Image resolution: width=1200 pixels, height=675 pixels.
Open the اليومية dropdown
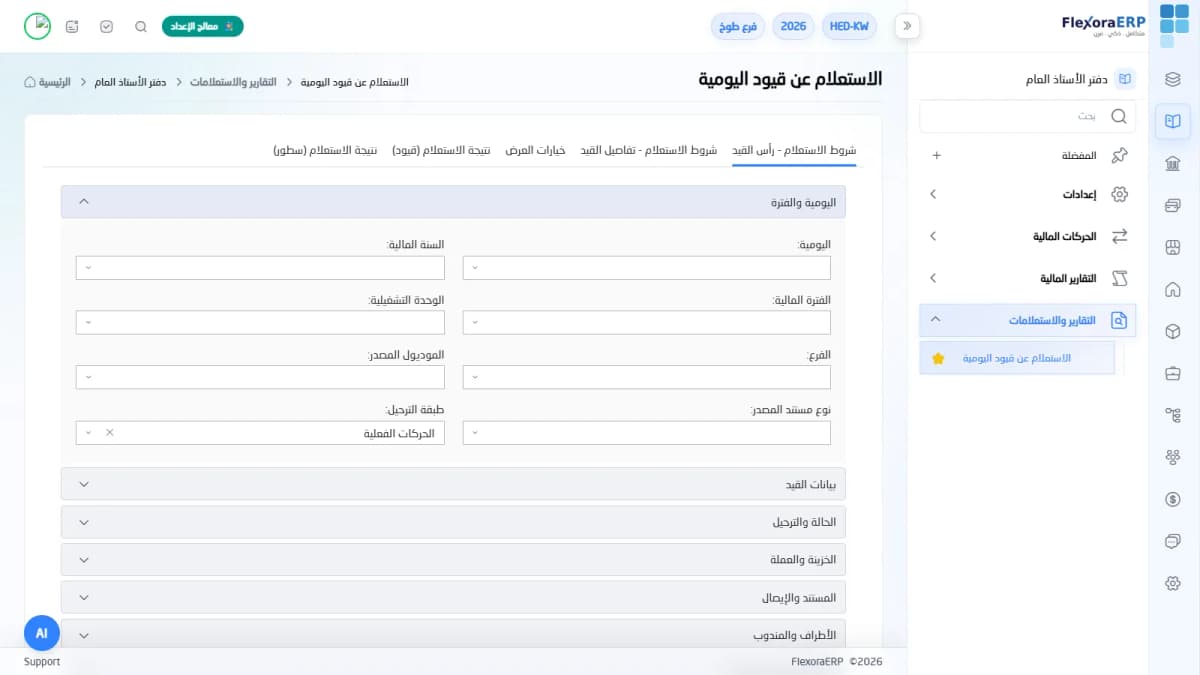pyautogui.click(x=646, y=268)
